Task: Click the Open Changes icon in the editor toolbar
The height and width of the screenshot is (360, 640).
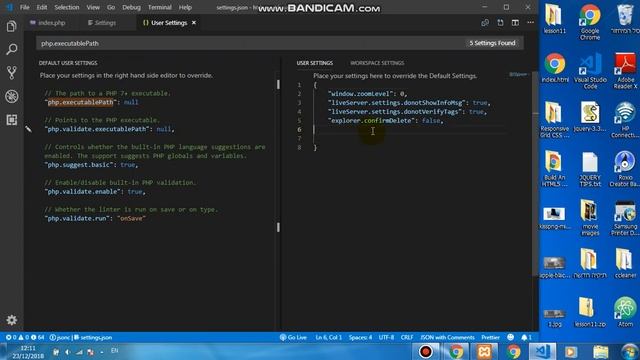Action: 485,23
